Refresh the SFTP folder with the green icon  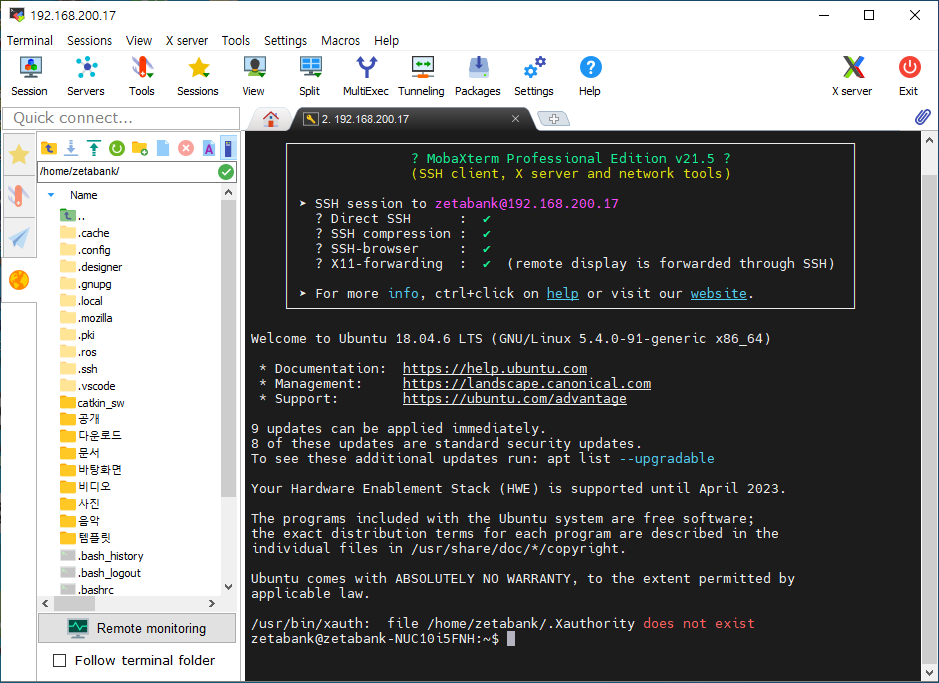tap(117, 148)
